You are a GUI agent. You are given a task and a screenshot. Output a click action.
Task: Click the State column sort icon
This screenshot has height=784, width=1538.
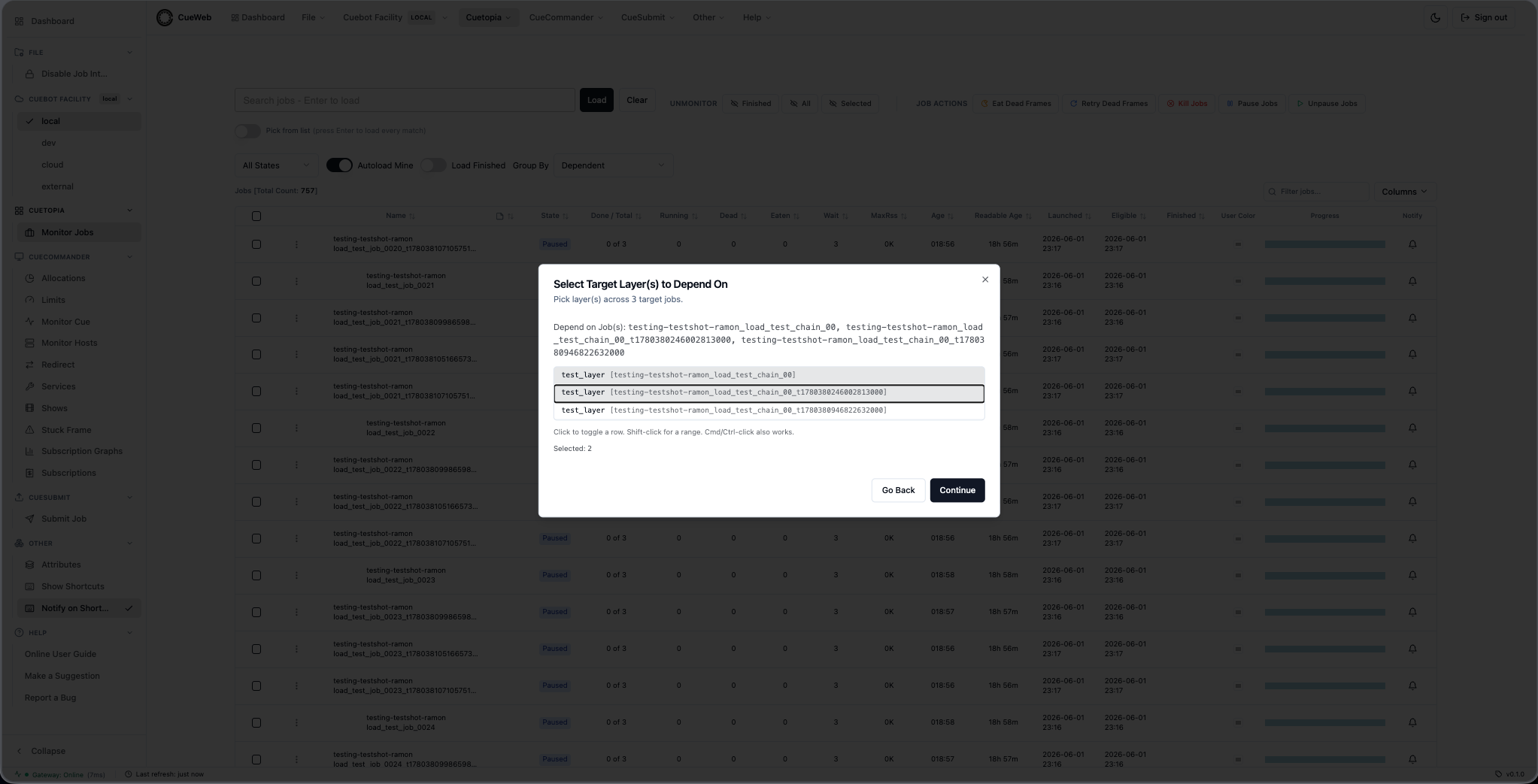click(566, 216)
